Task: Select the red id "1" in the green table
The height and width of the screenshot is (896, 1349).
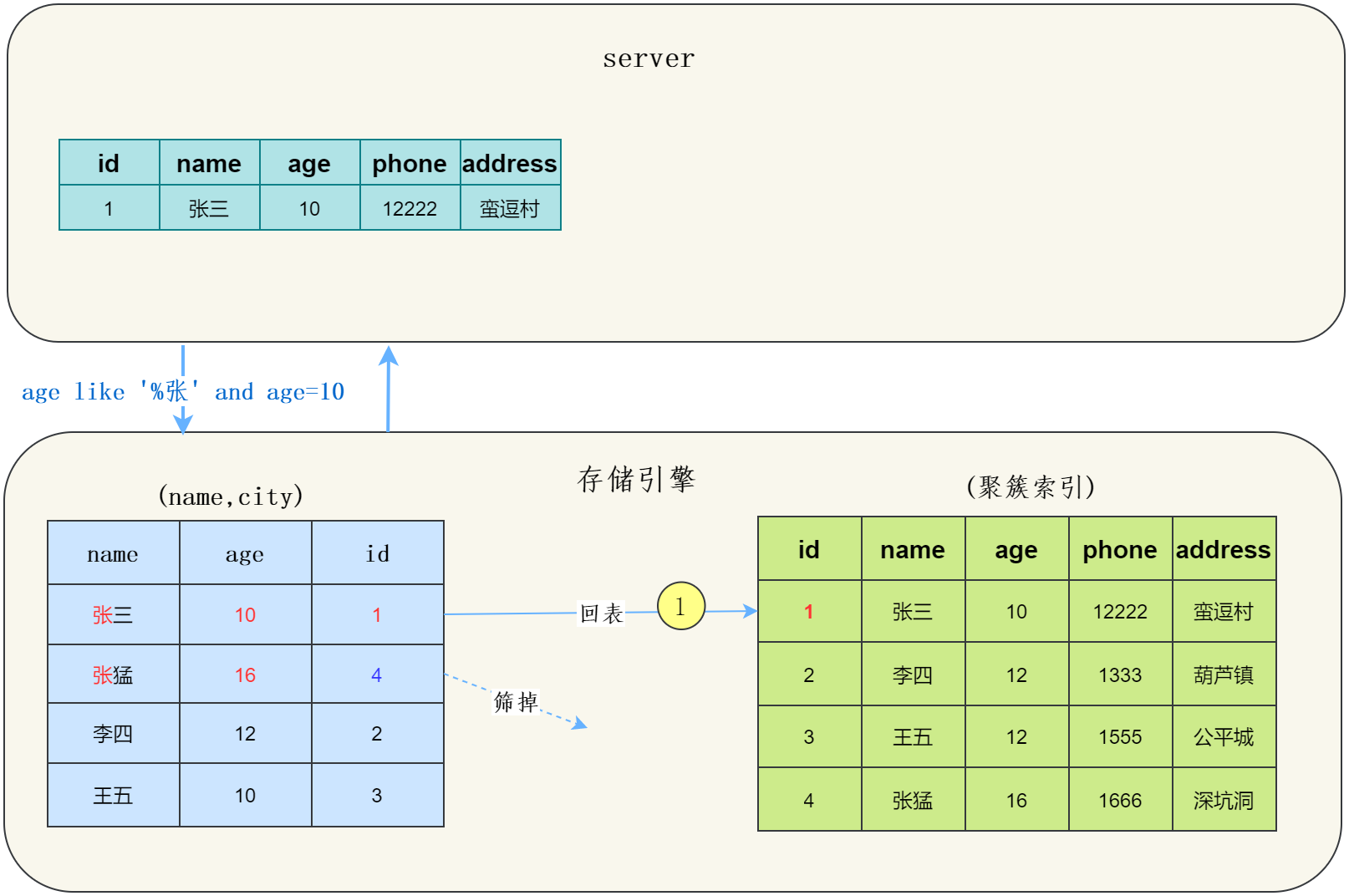Action: 808,612
